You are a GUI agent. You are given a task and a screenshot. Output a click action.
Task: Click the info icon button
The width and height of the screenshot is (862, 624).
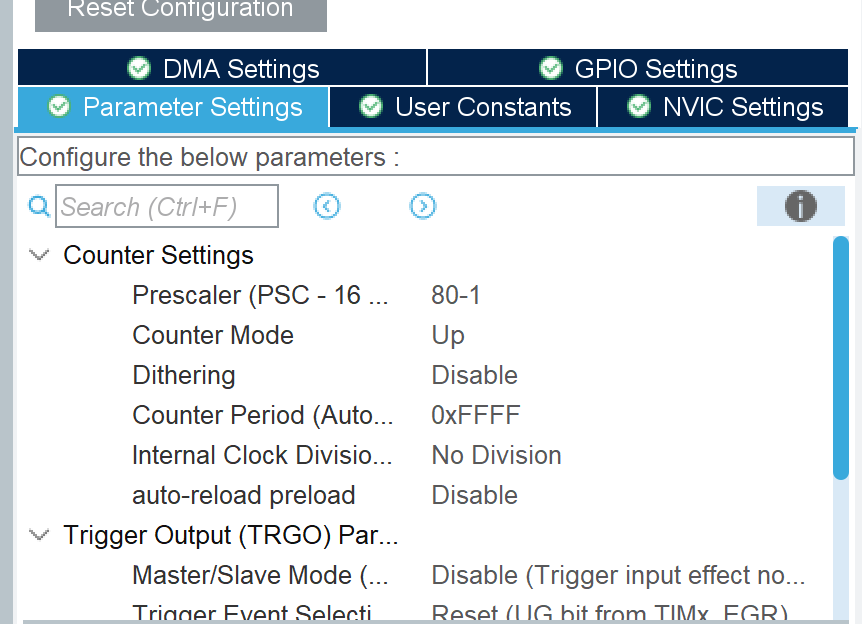click(800, 206)
